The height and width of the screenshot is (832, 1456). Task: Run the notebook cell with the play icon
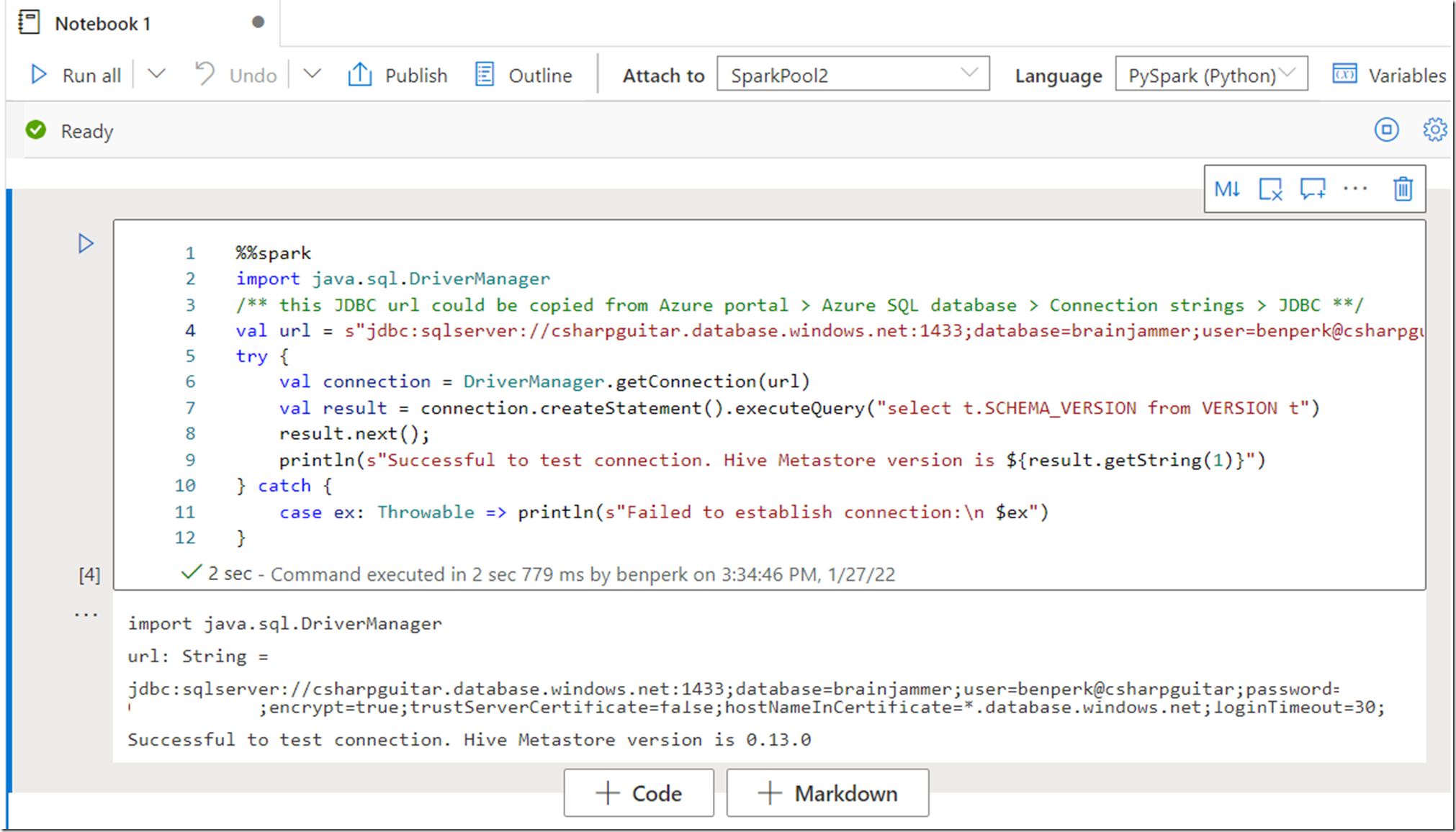click(86, 243)
